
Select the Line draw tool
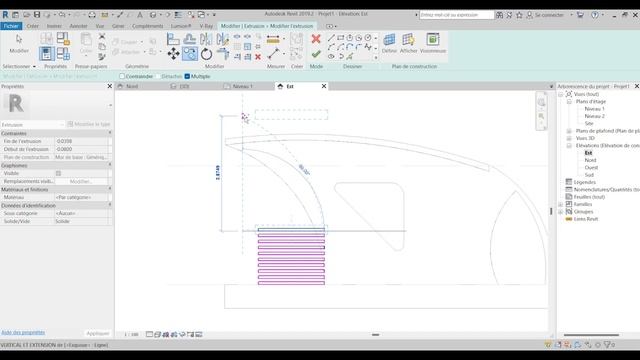coord(331,38)
